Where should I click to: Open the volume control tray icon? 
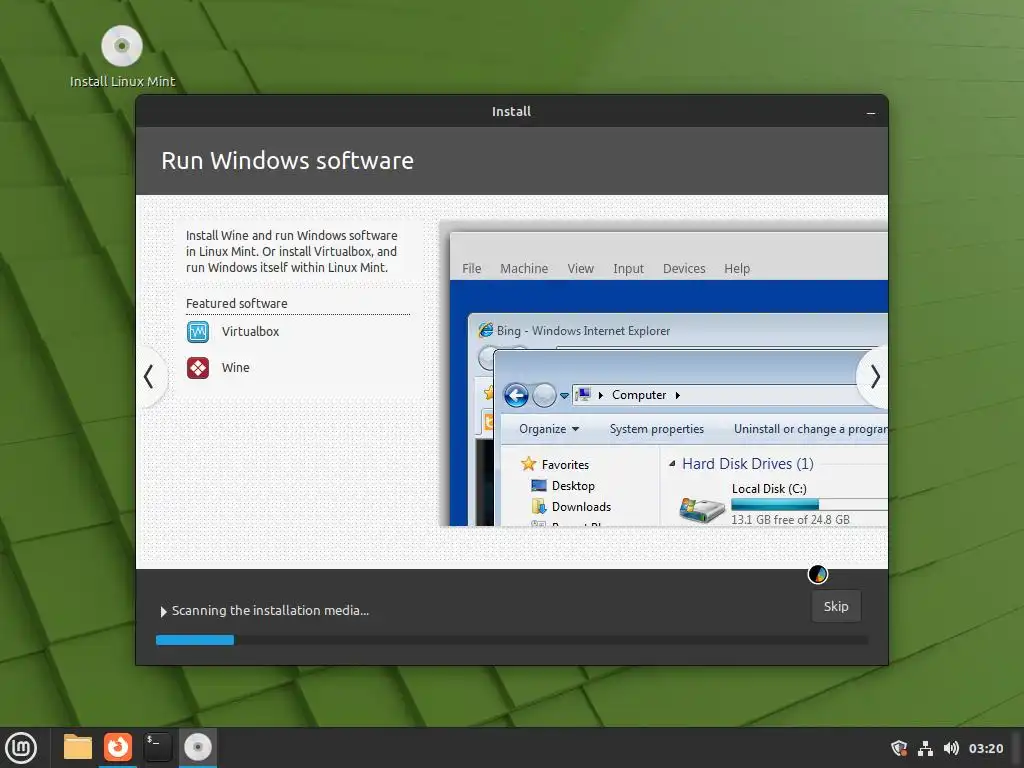pyautogui.click(x=952, y=748)
